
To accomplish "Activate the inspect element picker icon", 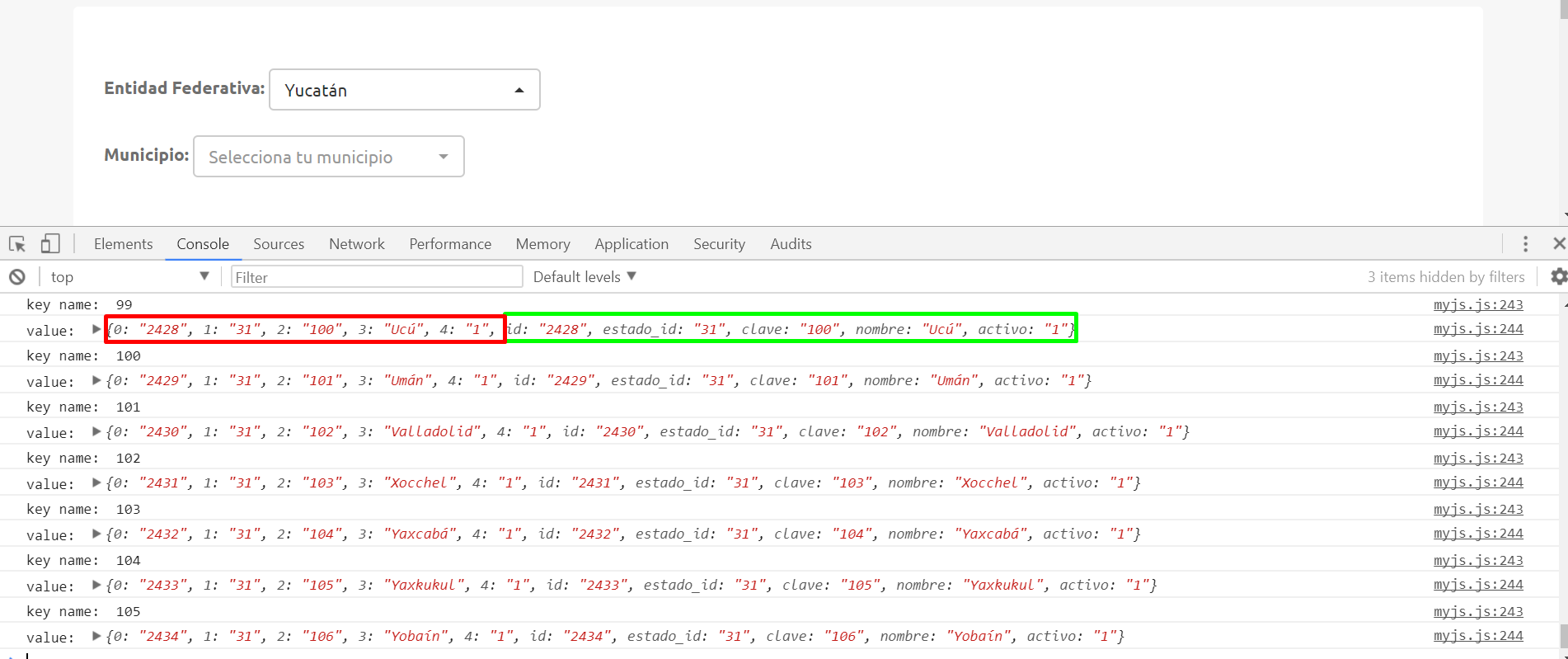I will [x=17, y=244].
